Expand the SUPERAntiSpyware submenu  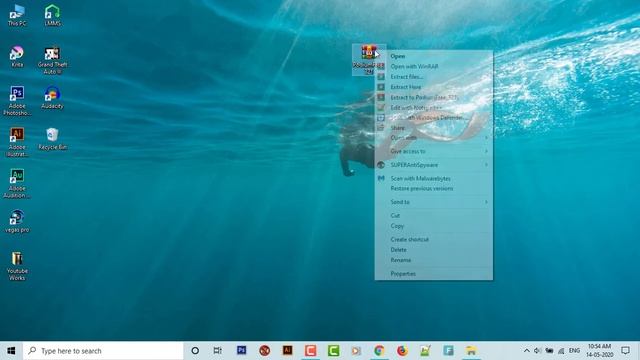point(434,165)
